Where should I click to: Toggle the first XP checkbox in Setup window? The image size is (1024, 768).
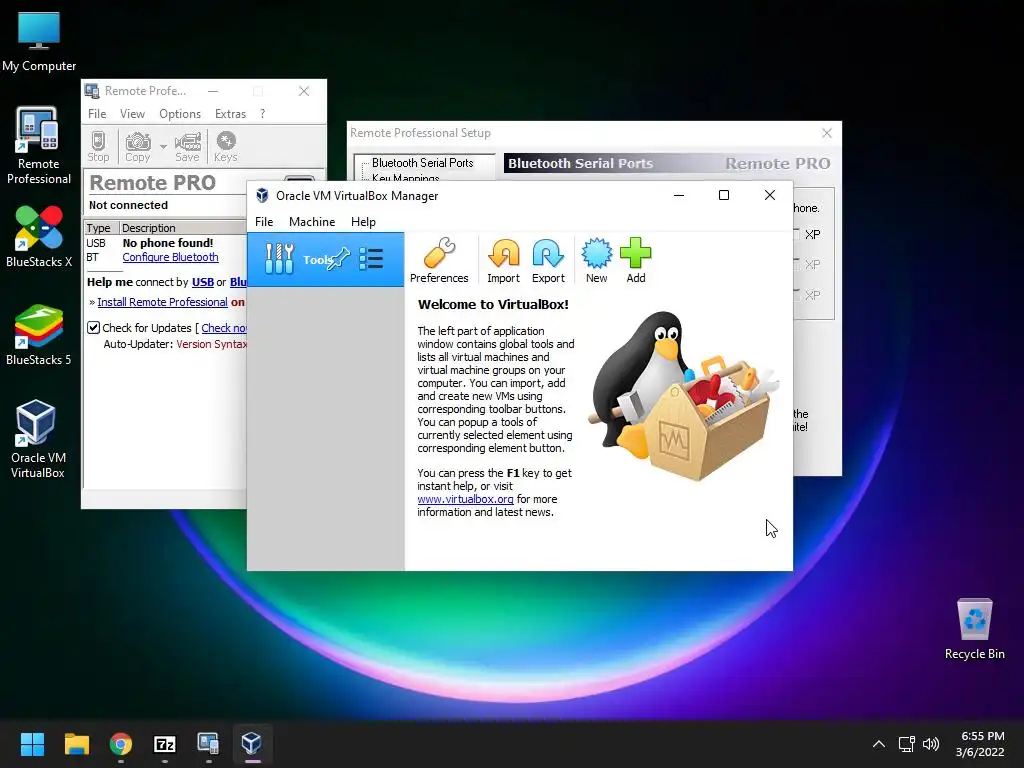coord(796,234)
